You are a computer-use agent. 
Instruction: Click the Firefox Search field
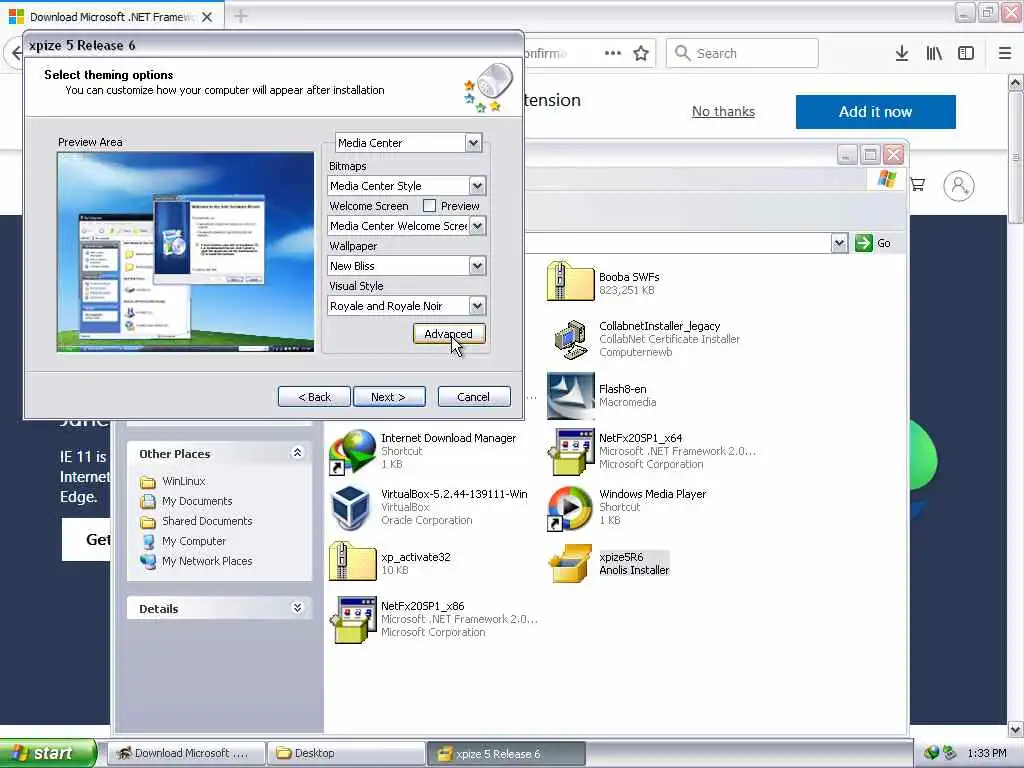pos(742,53)
